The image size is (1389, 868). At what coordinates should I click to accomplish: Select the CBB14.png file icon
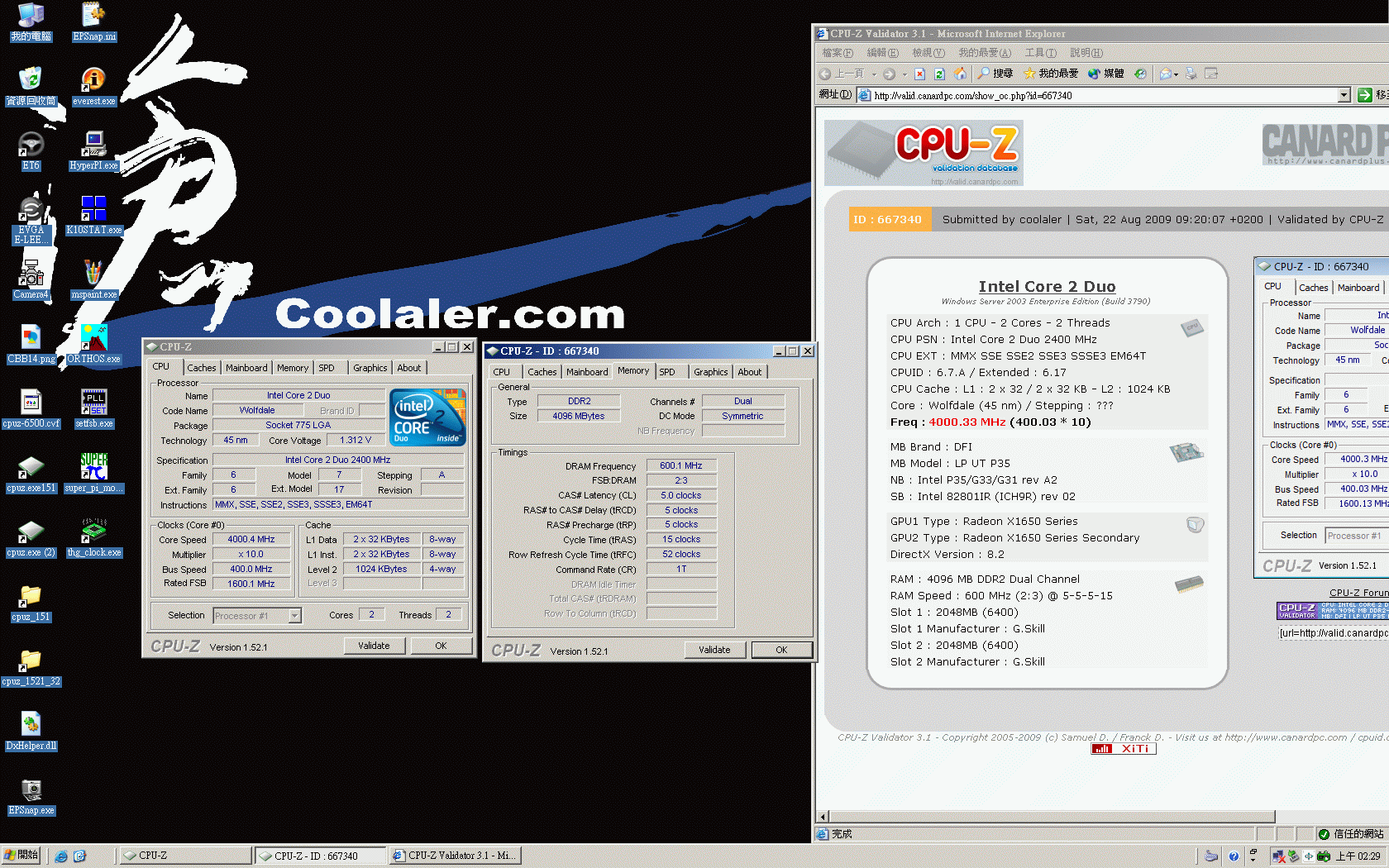click(31, 344)
